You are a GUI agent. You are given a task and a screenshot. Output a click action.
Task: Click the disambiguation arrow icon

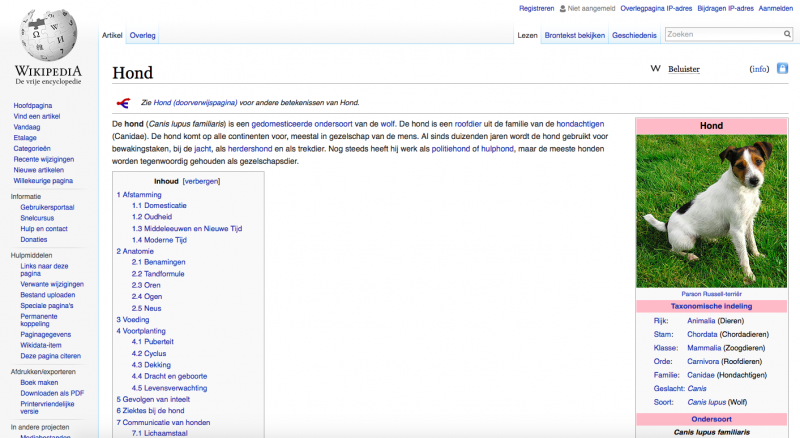(123, 103)
